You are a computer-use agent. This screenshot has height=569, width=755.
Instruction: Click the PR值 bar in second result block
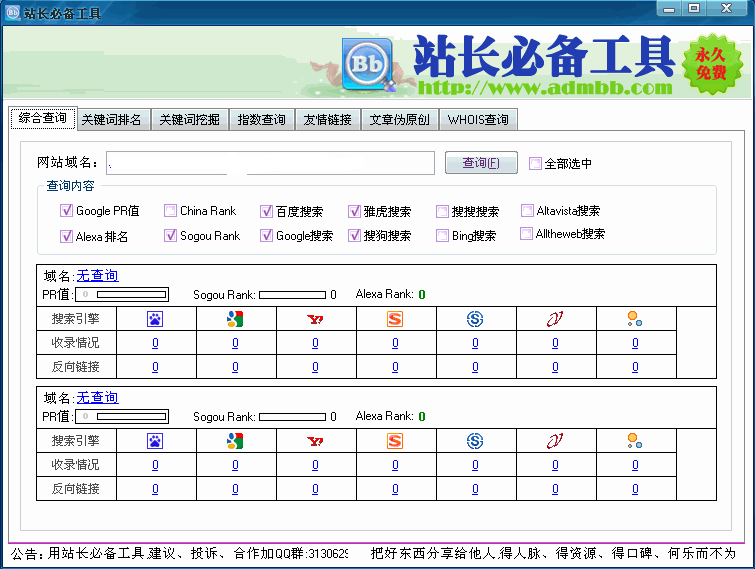click(122, 416)
